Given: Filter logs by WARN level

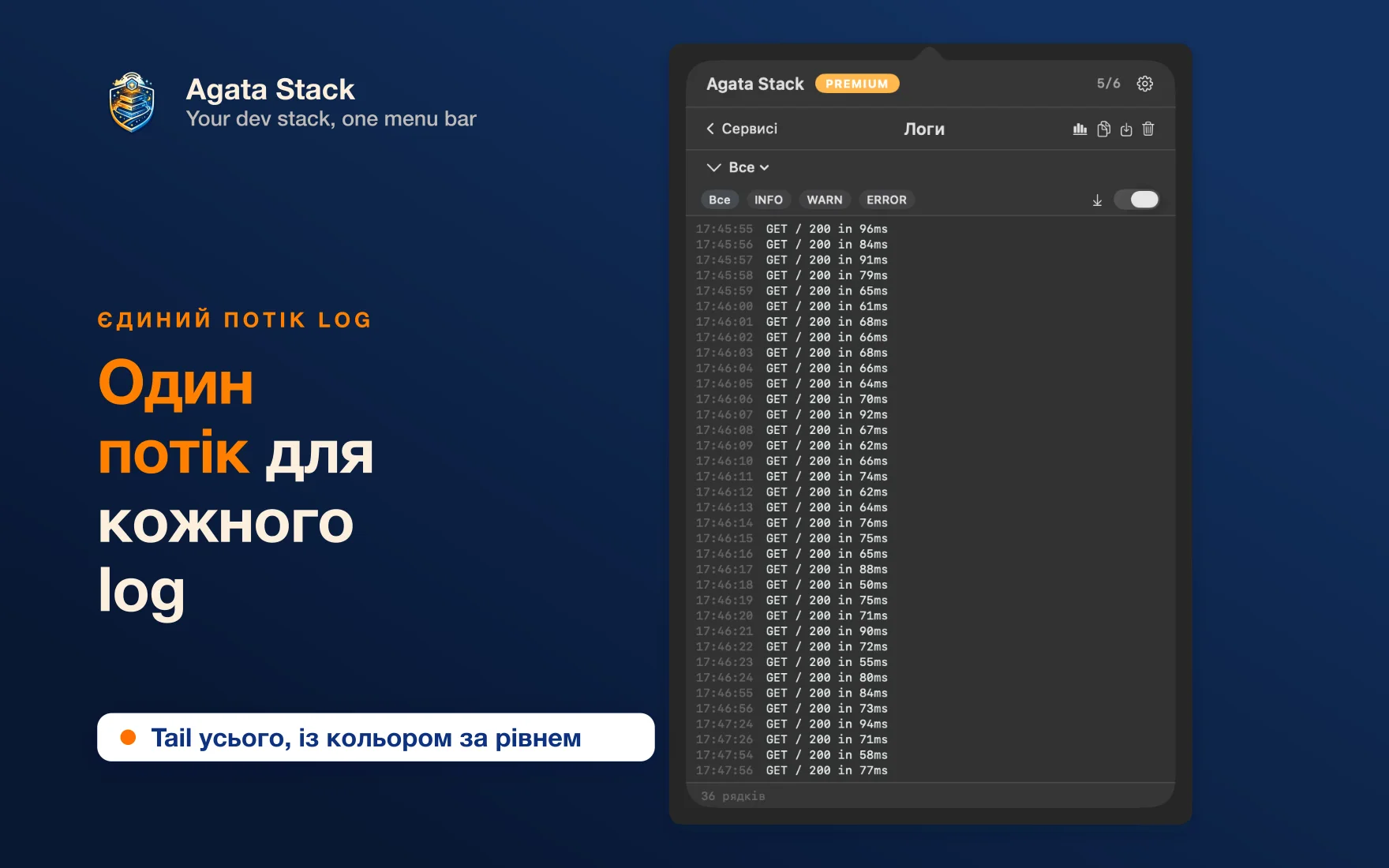Looking at the screenshot, I should 825,200.
